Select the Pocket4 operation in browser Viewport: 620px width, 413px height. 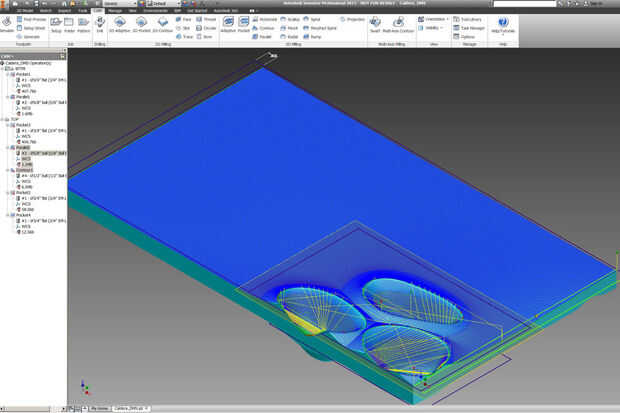[x=23, y=215]
